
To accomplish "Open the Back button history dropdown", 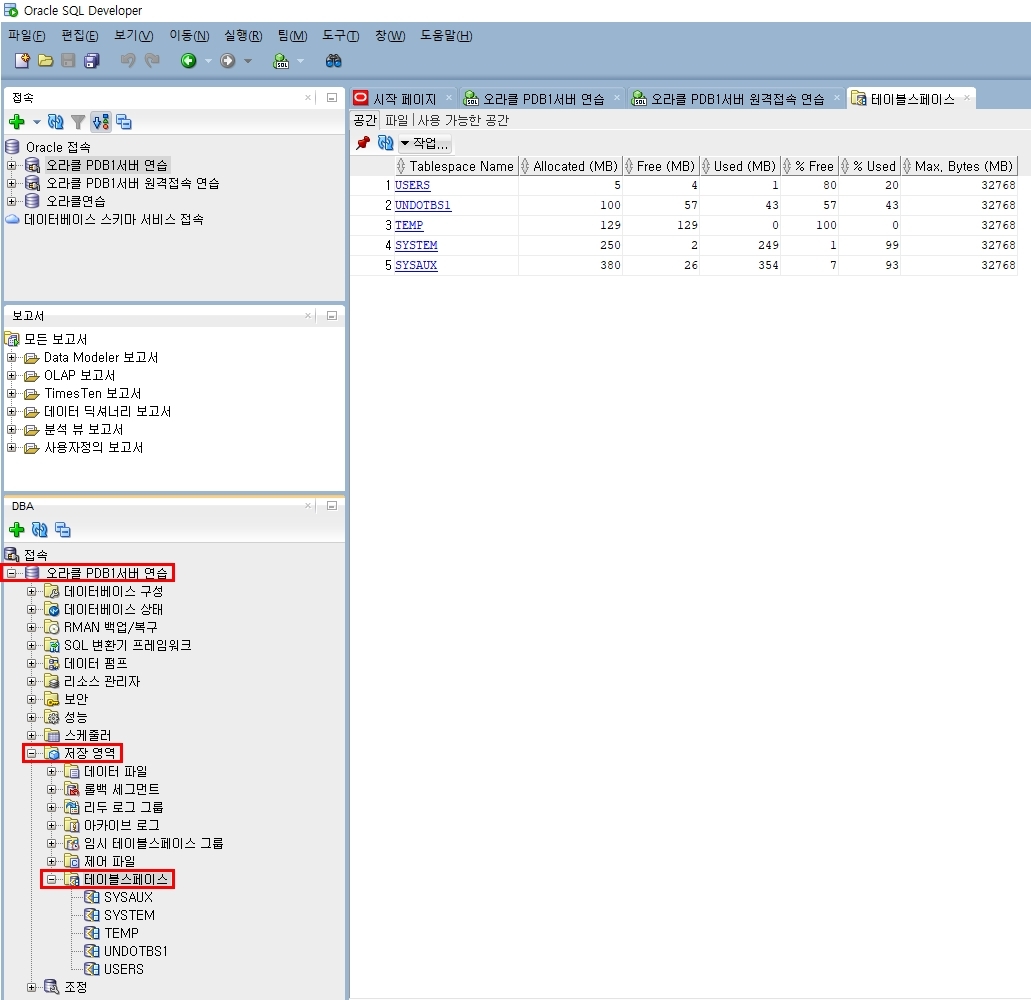I will [x=208, y=61].
